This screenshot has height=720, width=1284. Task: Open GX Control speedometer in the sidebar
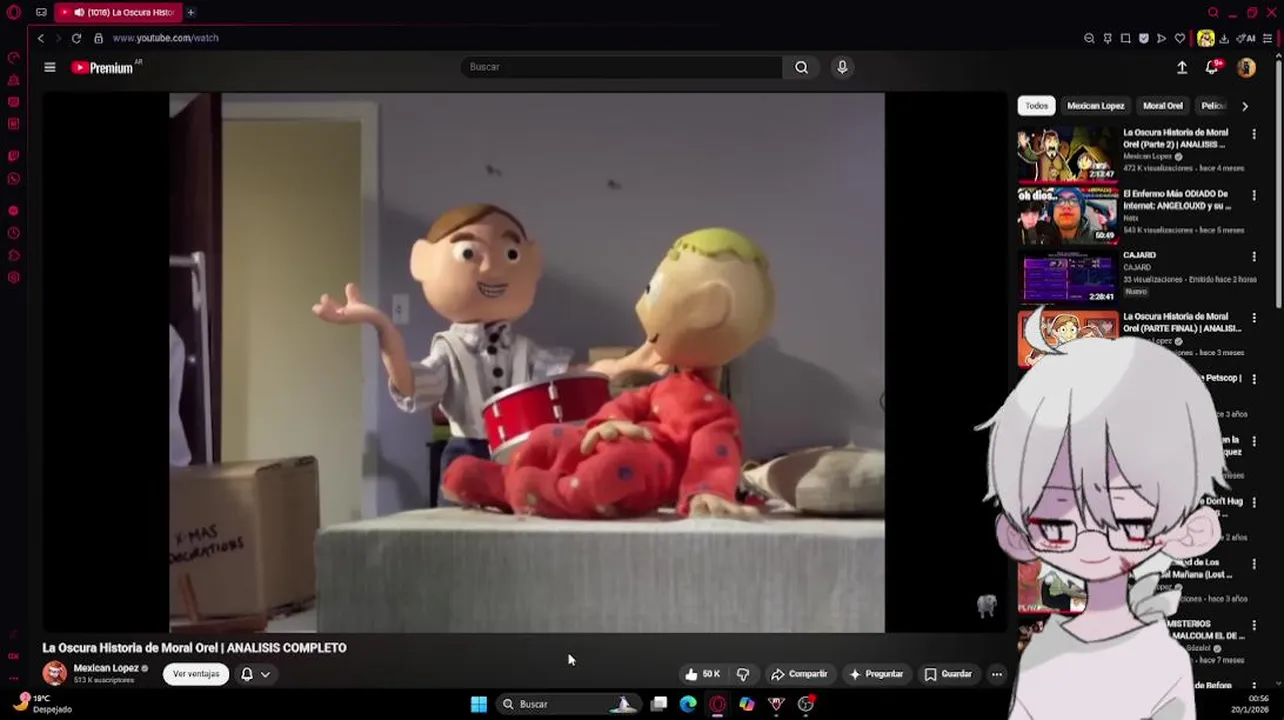[14, 57]
